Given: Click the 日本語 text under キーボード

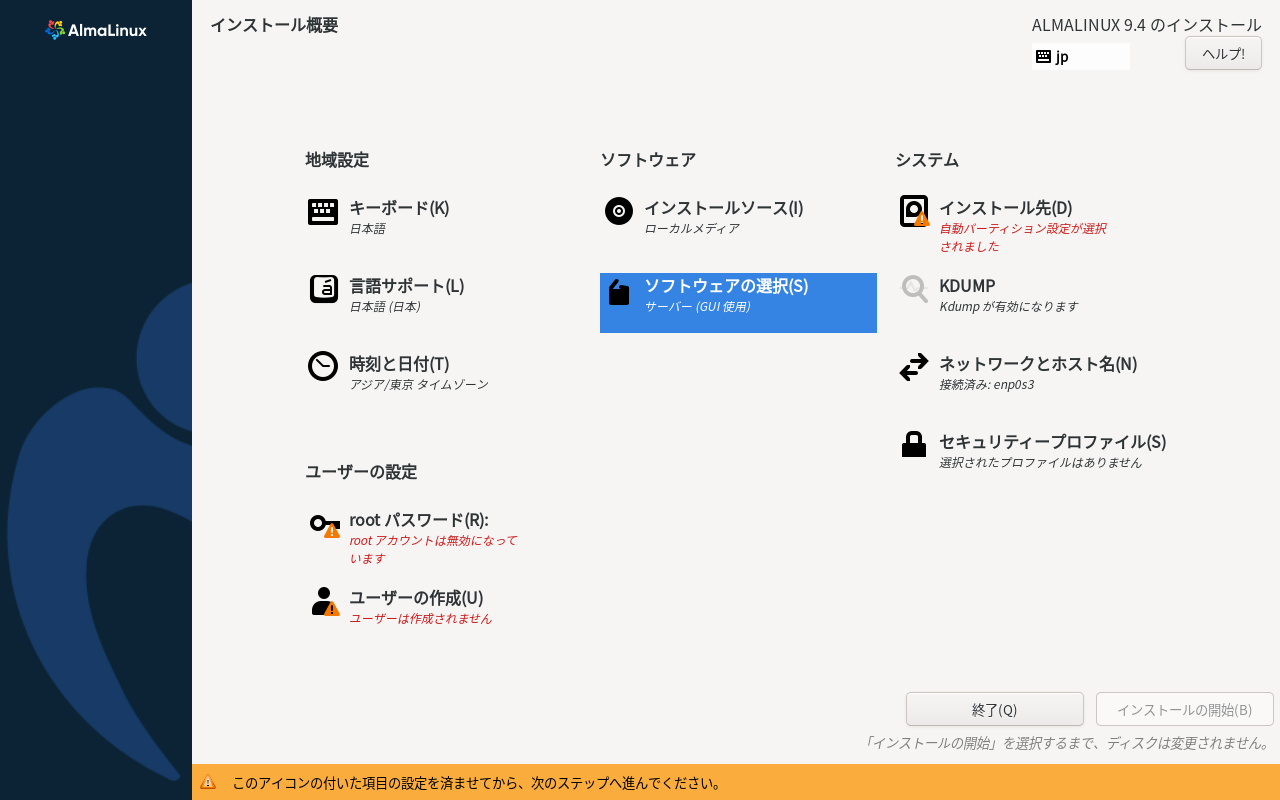Looking at the screenshot, I should [x=367, y=228].
